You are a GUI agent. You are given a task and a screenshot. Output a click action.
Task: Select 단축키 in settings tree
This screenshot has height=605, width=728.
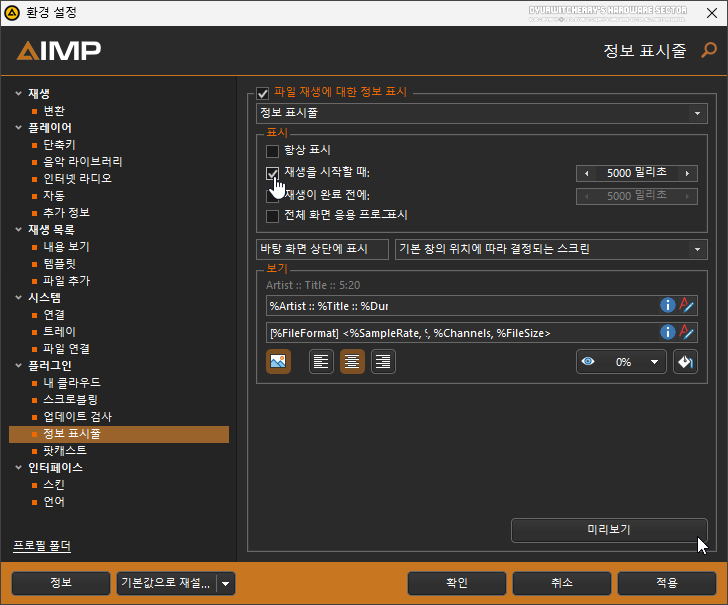(59, 144)
